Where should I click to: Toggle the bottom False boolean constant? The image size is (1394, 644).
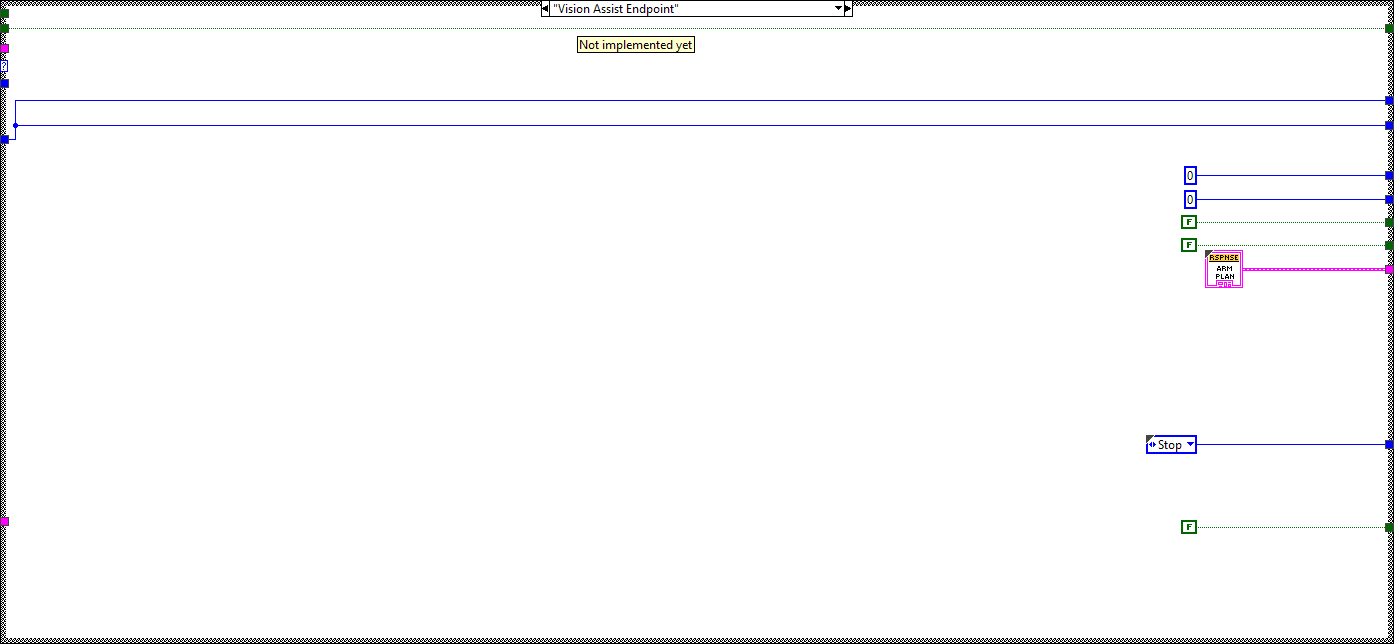(1189, 526)
